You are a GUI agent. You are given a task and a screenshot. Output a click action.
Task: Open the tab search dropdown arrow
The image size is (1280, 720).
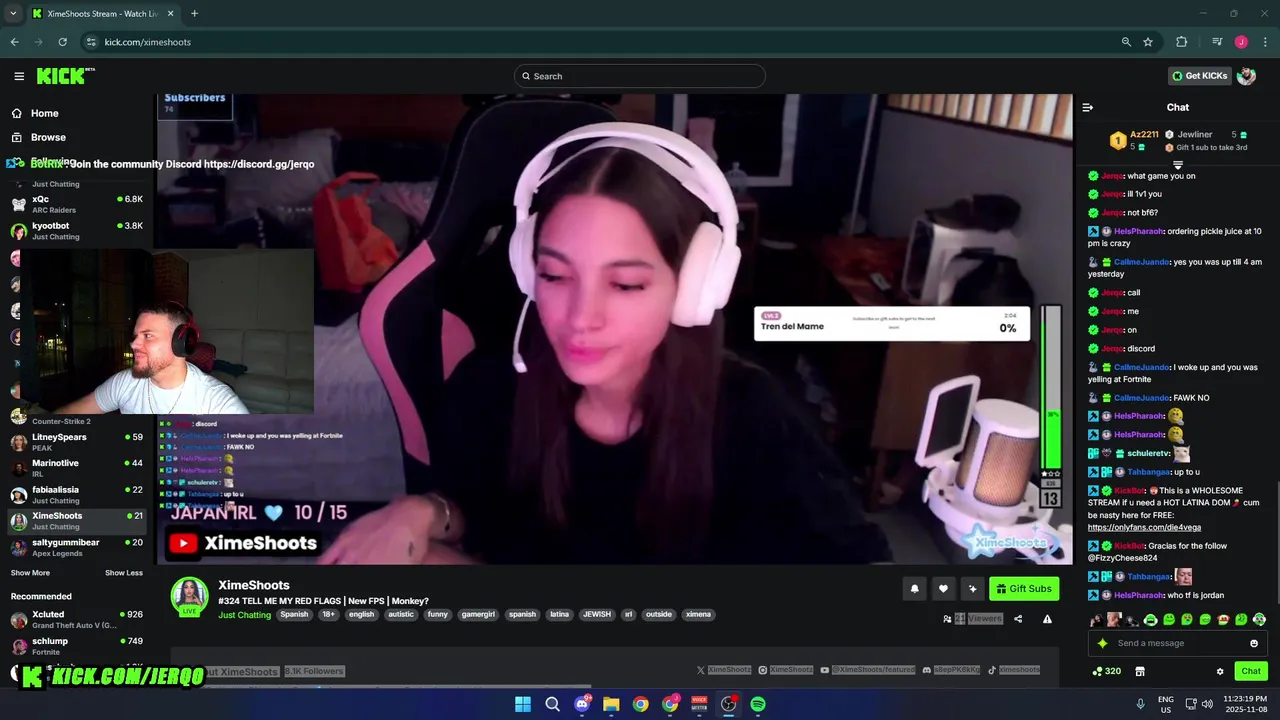coord(13,14)
